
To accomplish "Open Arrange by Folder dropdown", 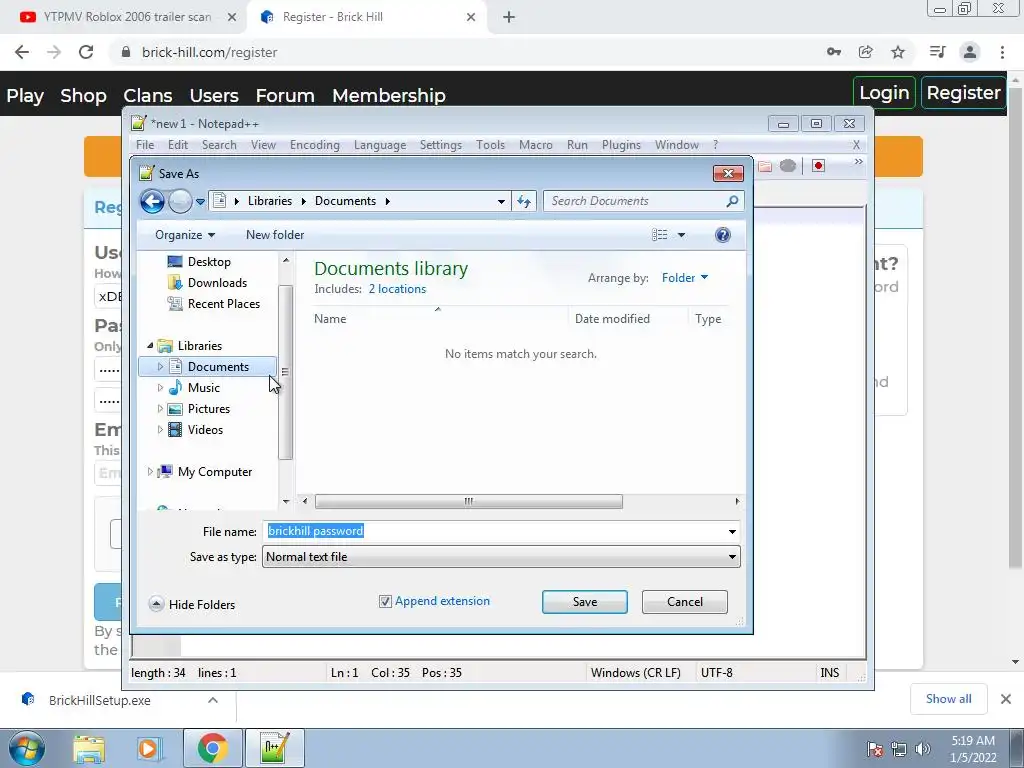I will [x=684, y=278].
